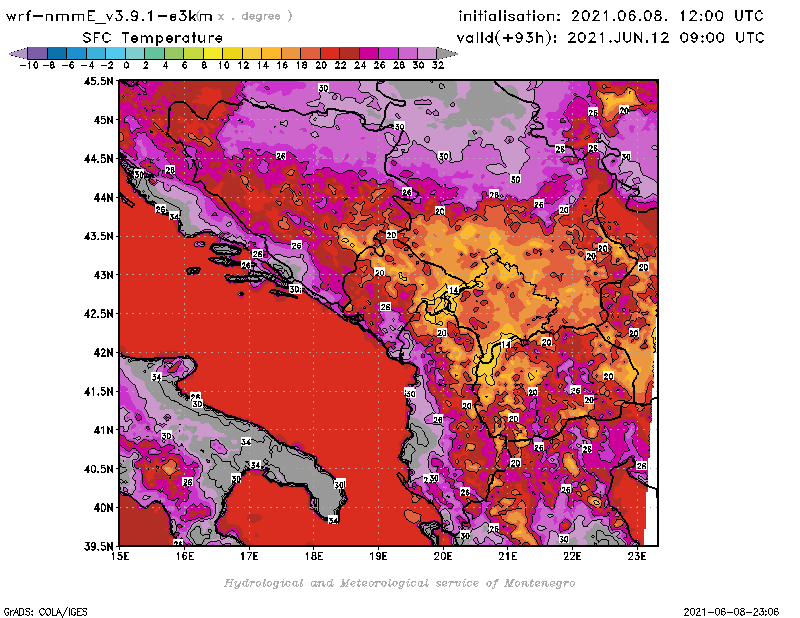Click the initialisation date 2021.06.08. 12:00 UTC
Image resolution: width=800 pixels, height=618 pixels.
pos(611,16)
